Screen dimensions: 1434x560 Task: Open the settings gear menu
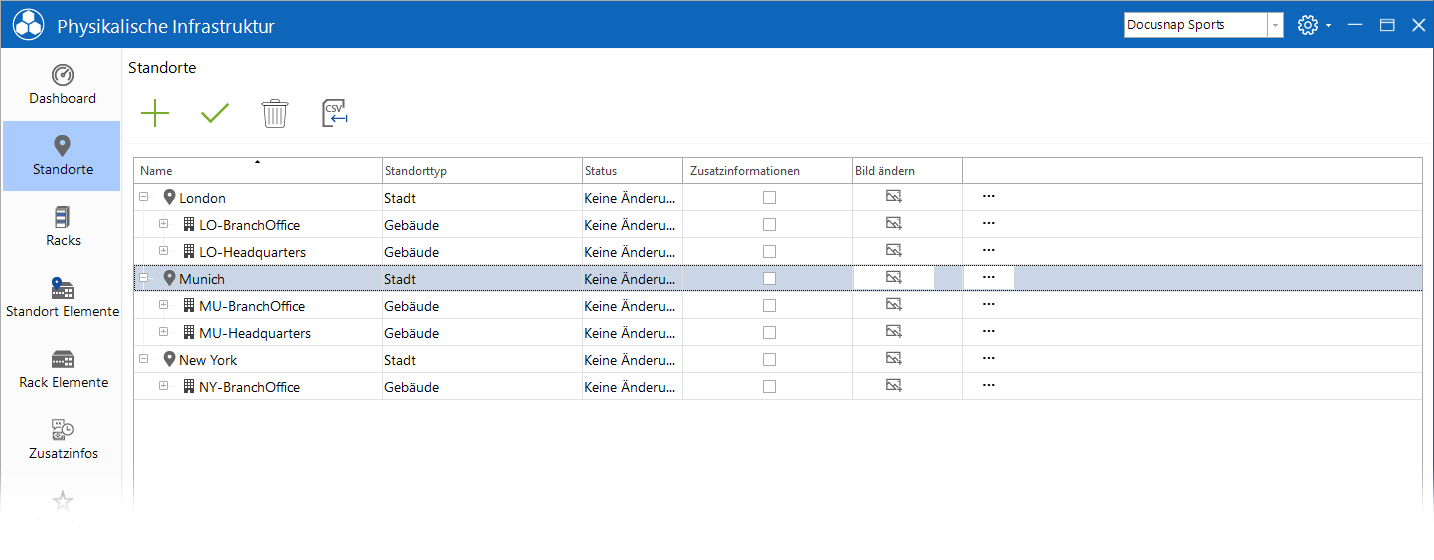pos(1313,25)
